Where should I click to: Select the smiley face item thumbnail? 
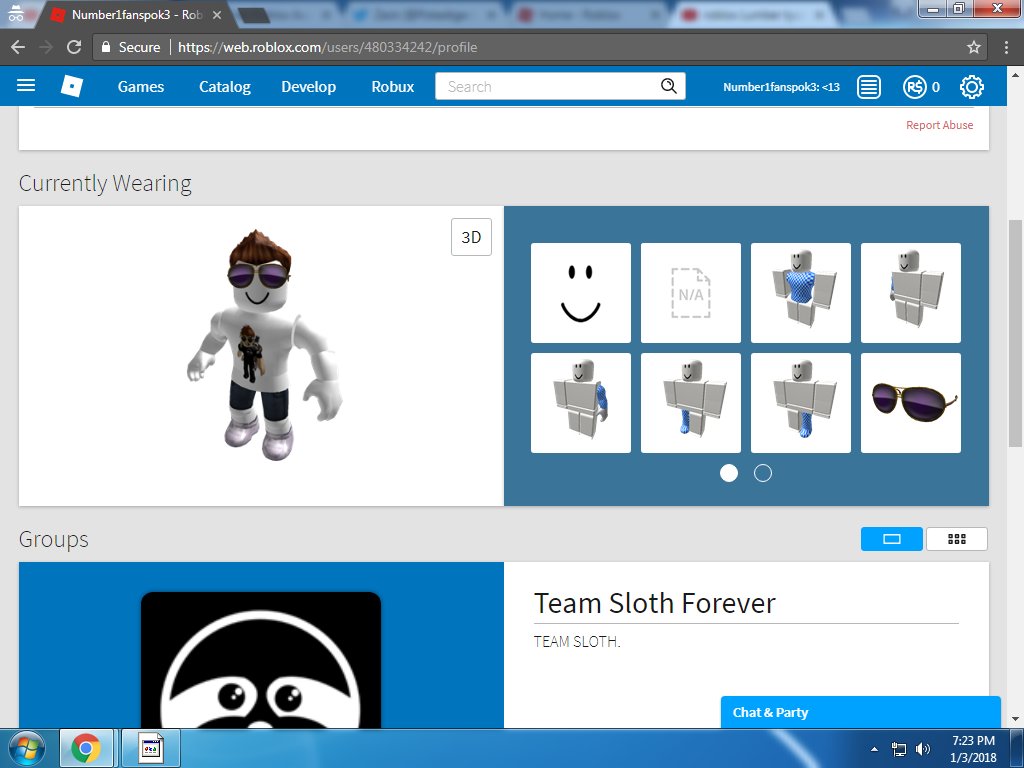(581, 293)
